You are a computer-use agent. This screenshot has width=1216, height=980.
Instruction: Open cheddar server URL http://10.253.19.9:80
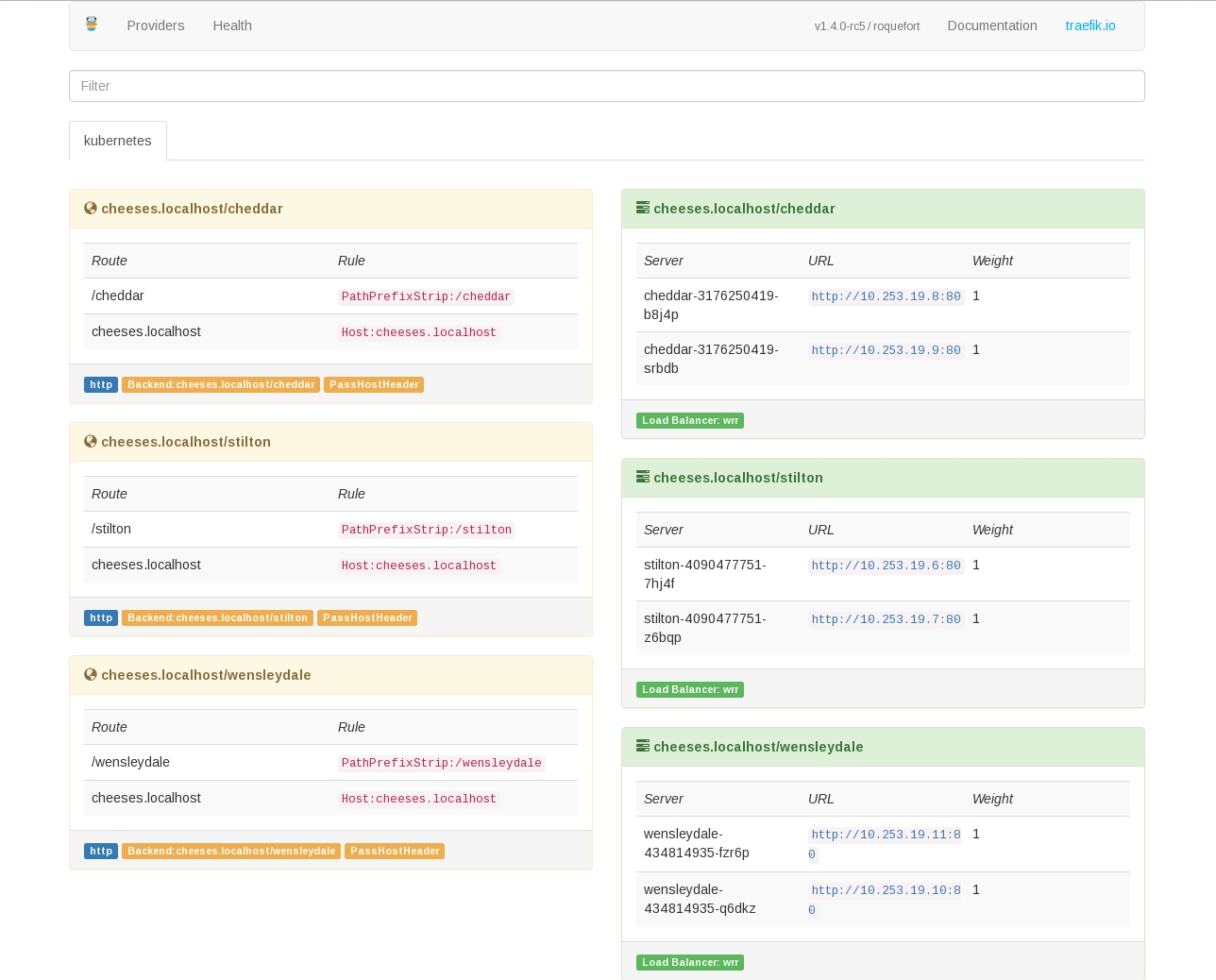pyautogui.click(x=886, y=350)
